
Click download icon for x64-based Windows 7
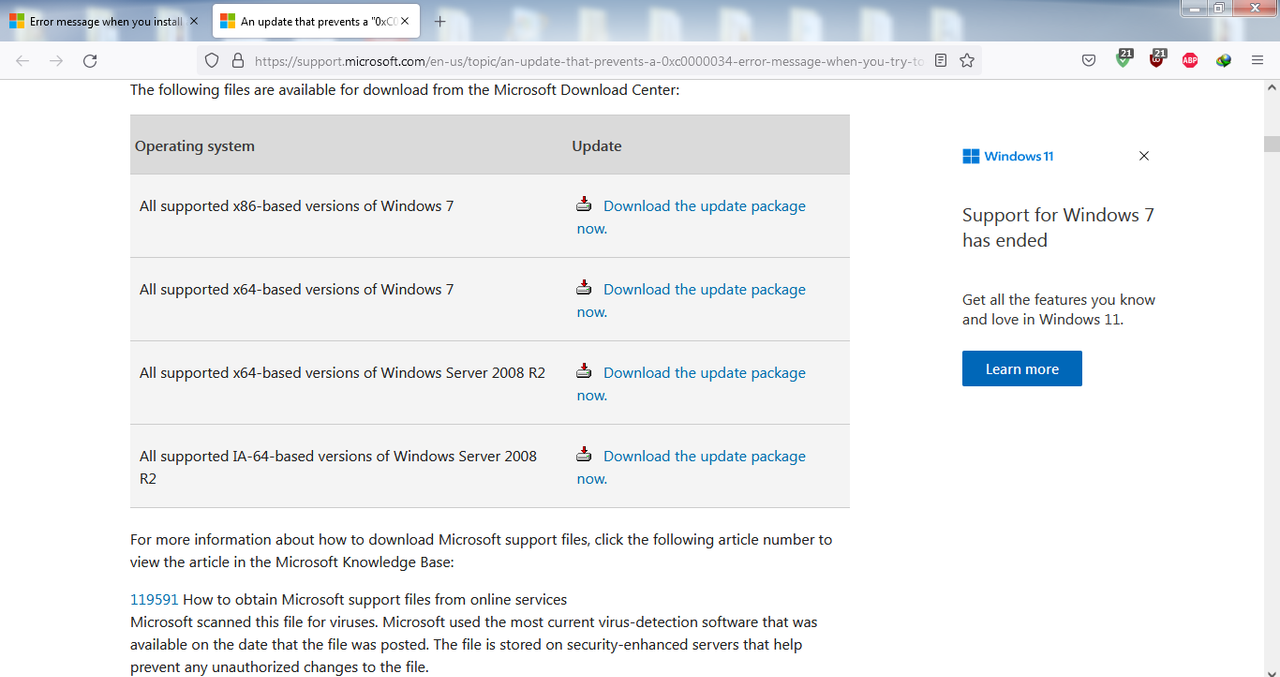point(584,288)
